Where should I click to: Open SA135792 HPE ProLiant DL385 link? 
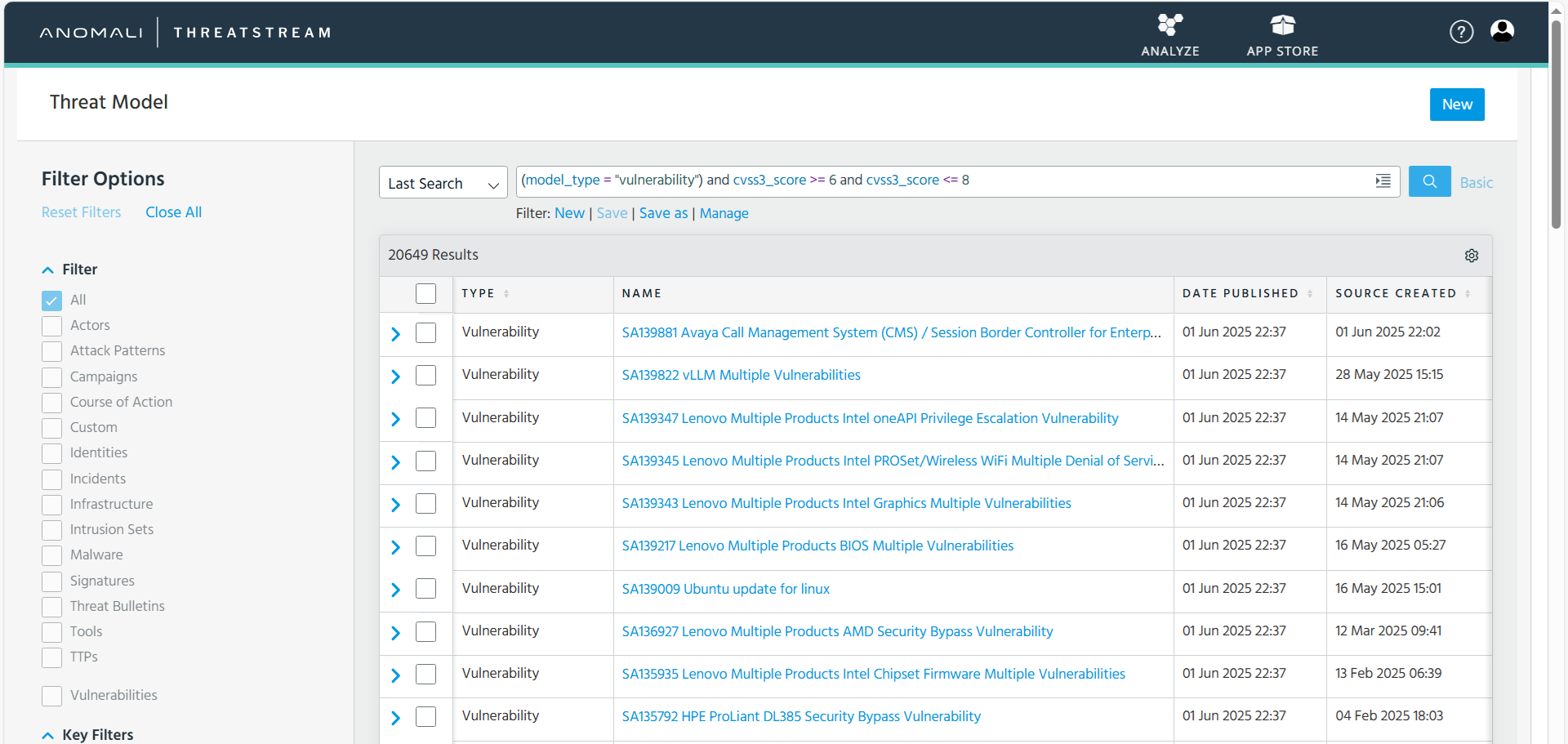pyautogui.click(x=801, y=716)
